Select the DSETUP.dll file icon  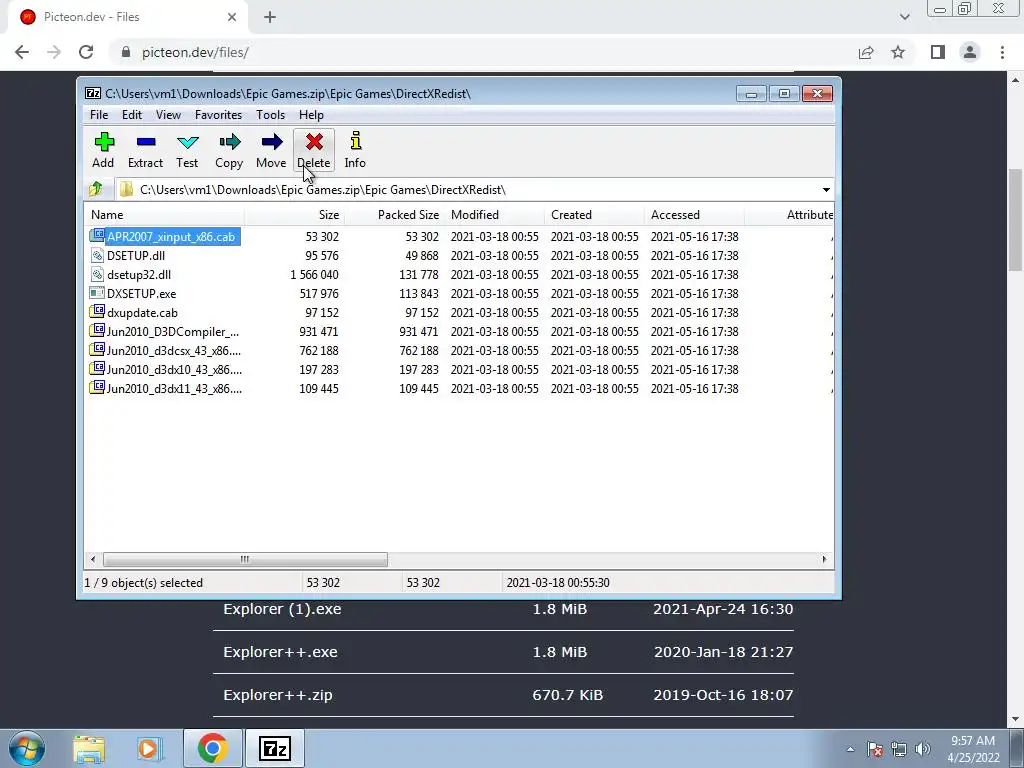(x=97, y=255)
